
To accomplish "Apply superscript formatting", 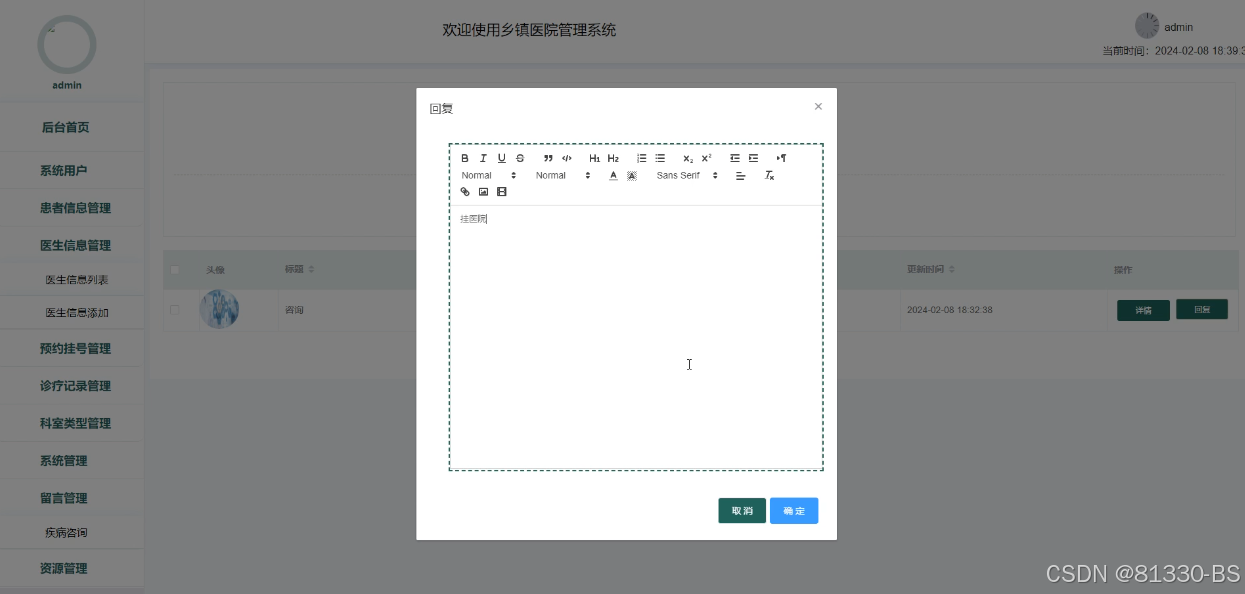I will tap(706, 158).
